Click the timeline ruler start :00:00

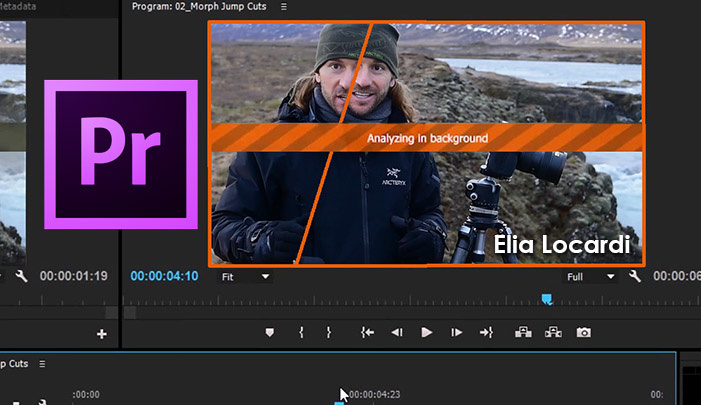86,394
